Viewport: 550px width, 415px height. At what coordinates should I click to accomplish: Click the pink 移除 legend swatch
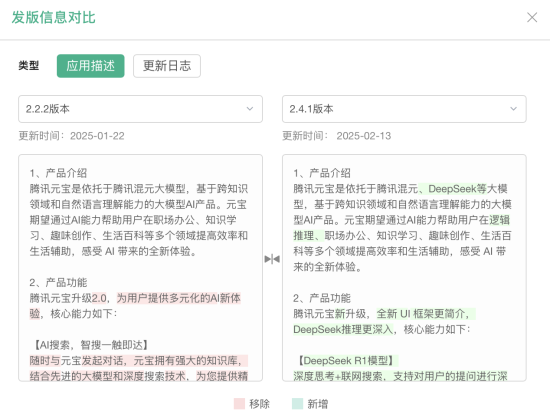pos(239,404)
